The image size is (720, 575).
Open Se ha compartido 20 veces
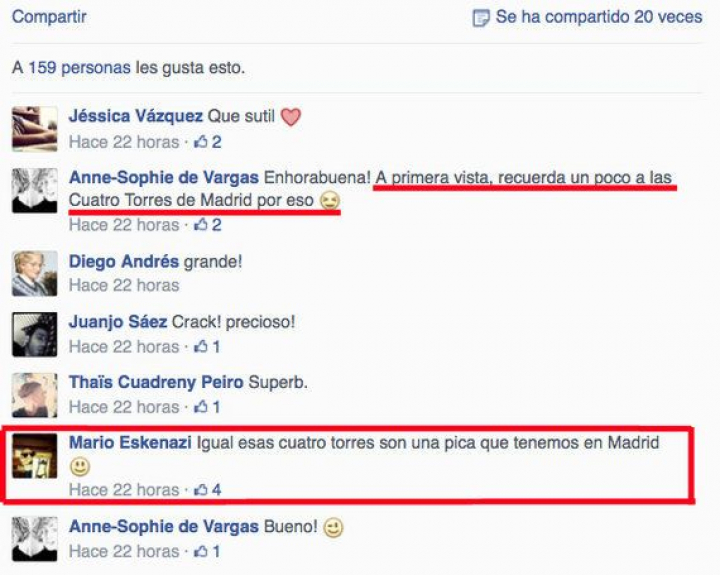coord(599,17)
